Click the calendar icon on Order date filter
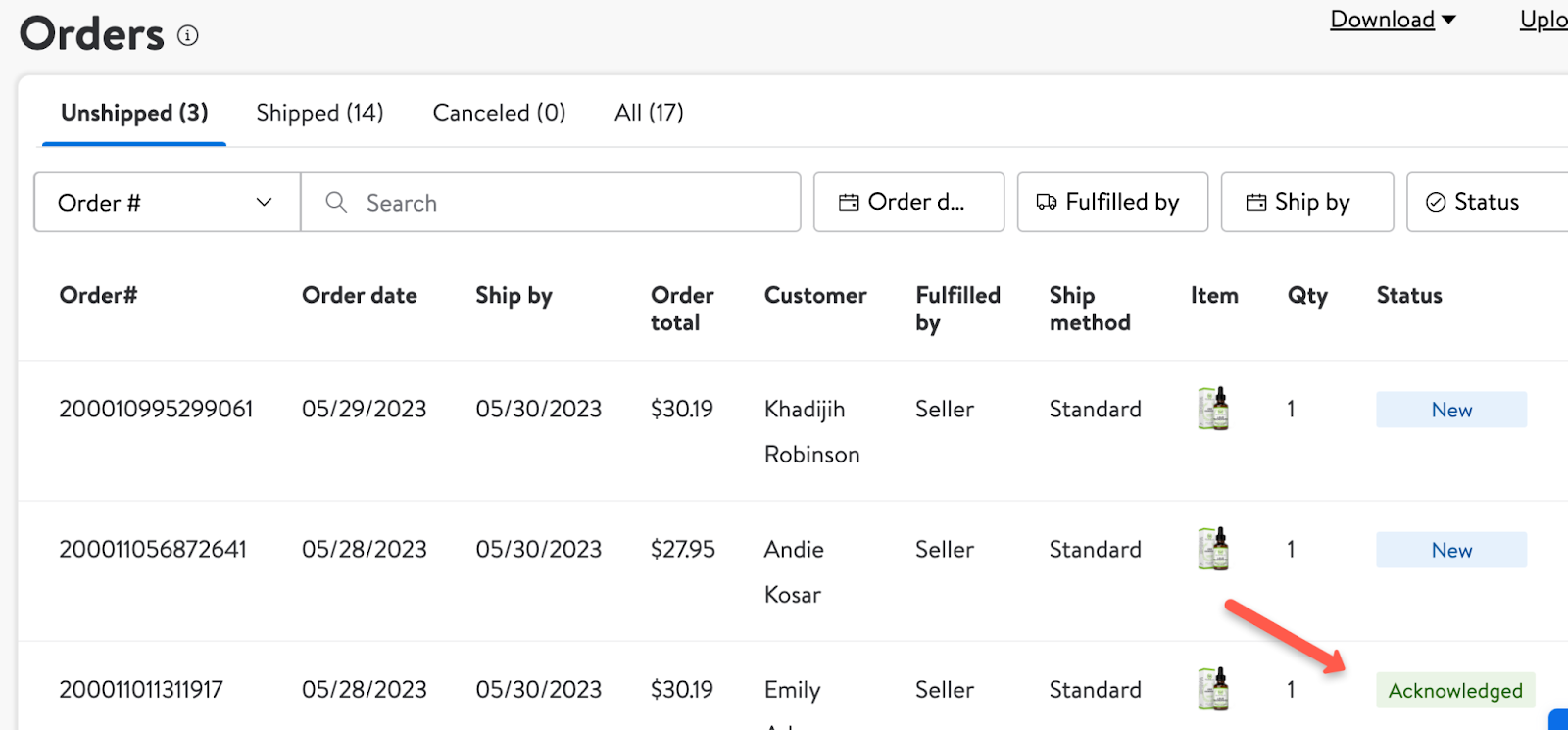Viewport: 1568px width, 730px height. coord(849,202)
